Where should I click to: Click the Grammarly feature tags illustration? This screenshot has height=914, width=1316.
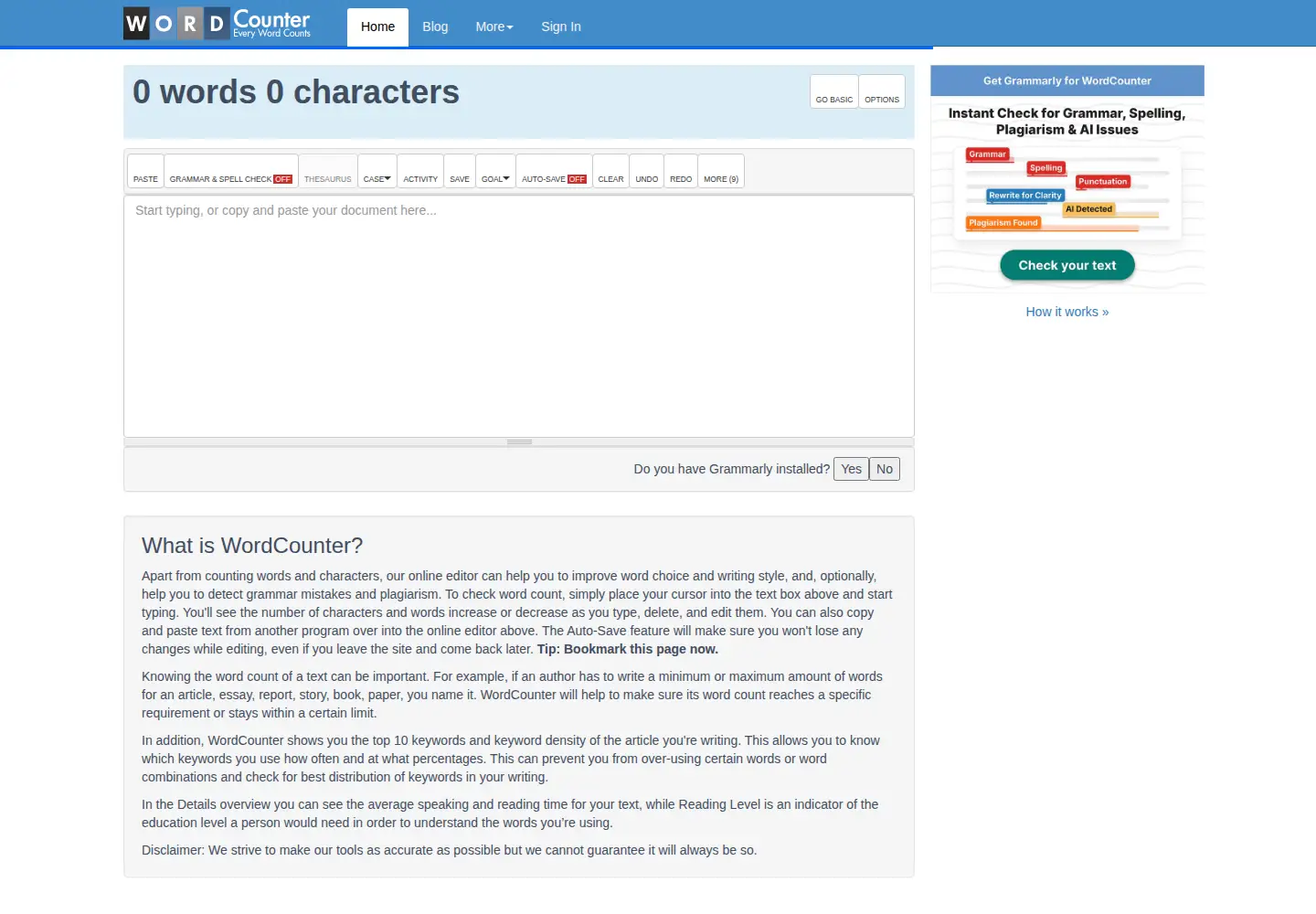(x=1067, y=192)
